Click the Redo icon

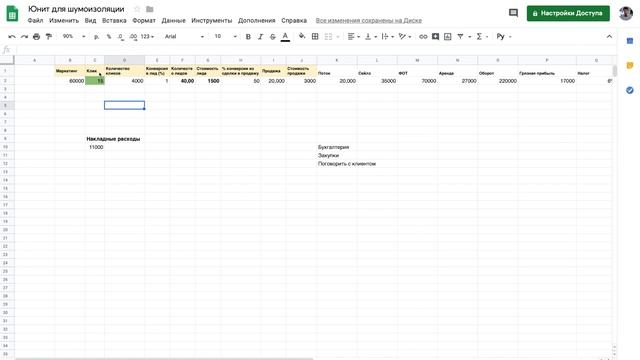24,37
